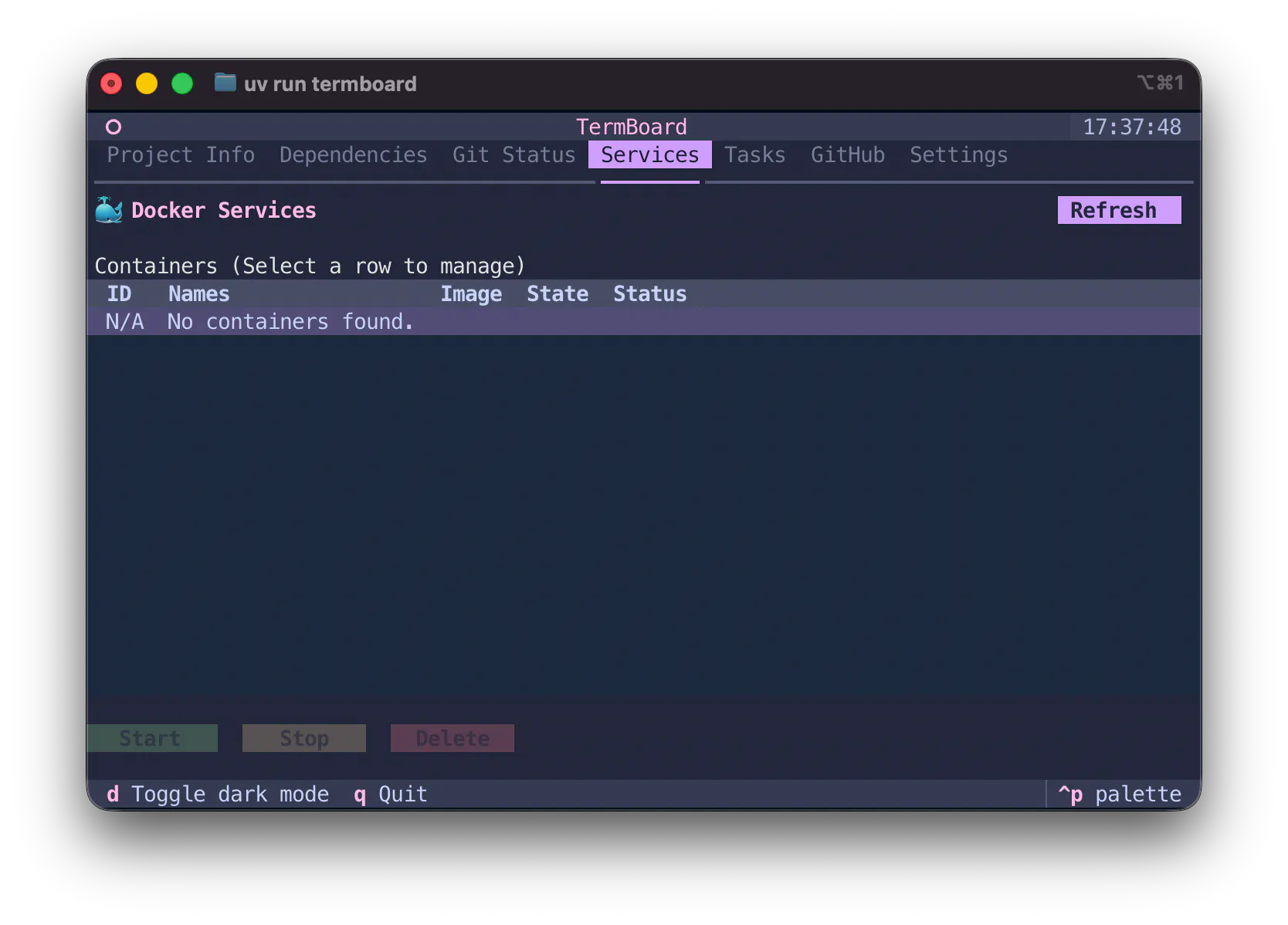Close the terminal window with red button
Screen dimensions: 1288x925
(111, 83)
